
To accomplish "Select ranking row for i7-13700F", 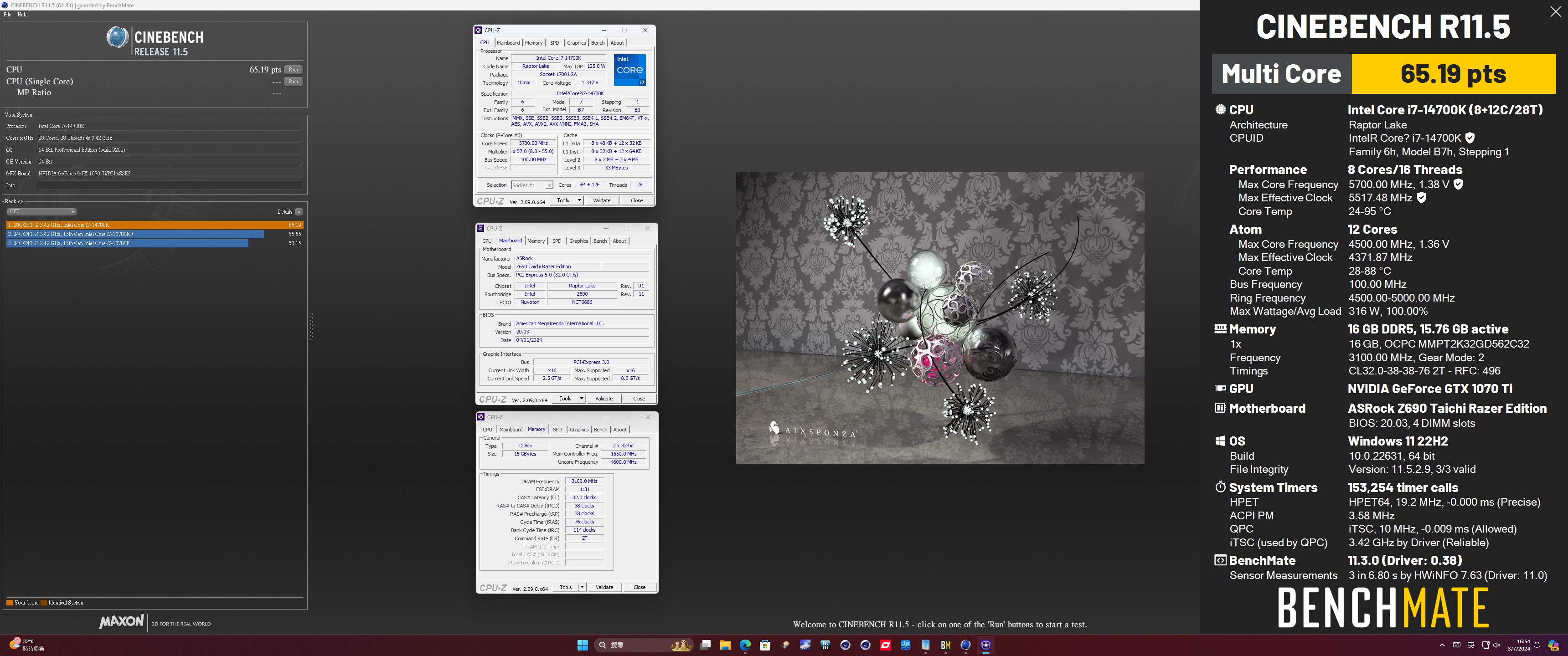I will pos(155,243).
